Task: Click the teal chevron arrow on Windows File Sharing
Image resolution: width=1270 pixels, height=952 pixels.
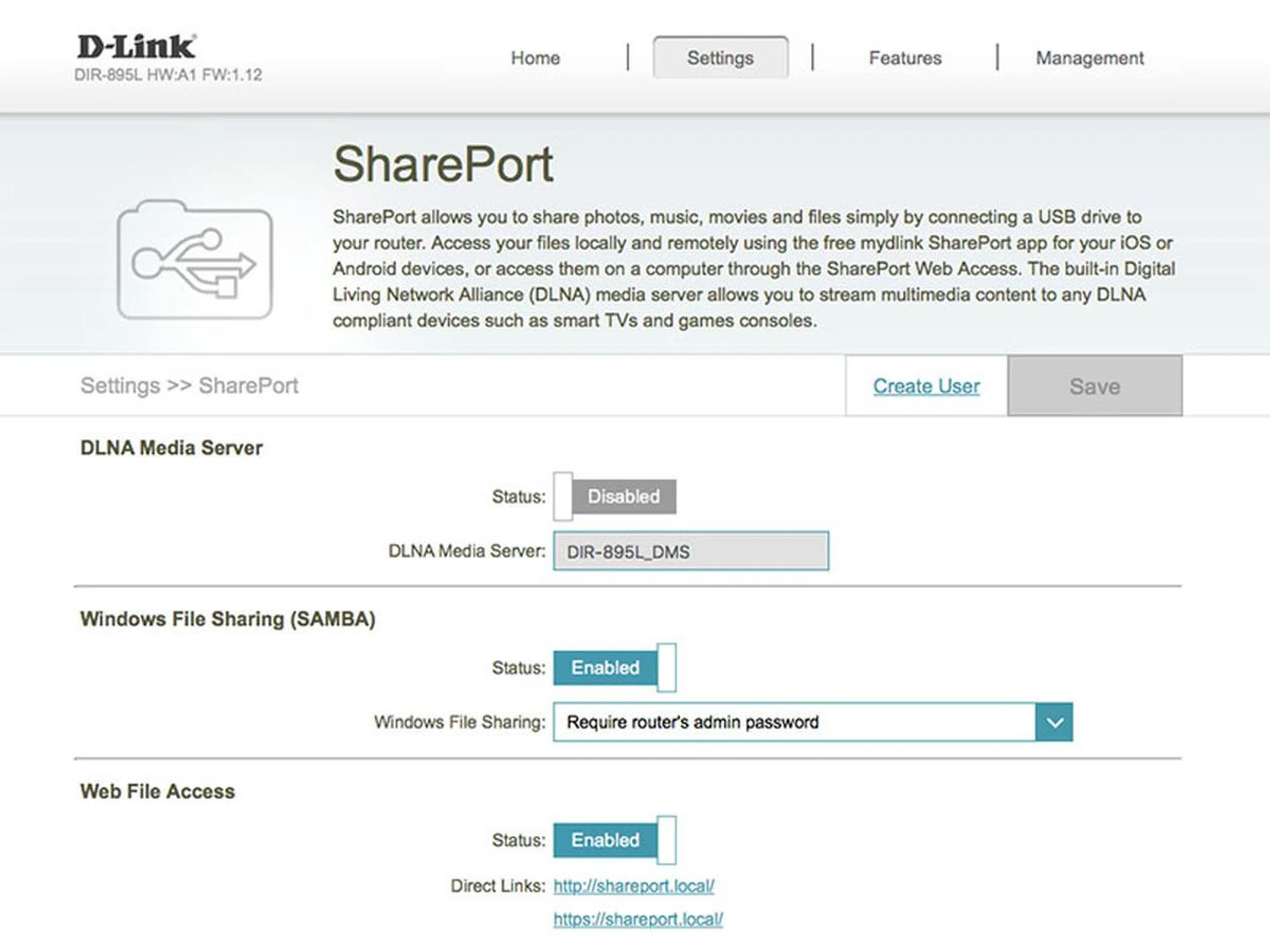Action: click(1054, 722)
